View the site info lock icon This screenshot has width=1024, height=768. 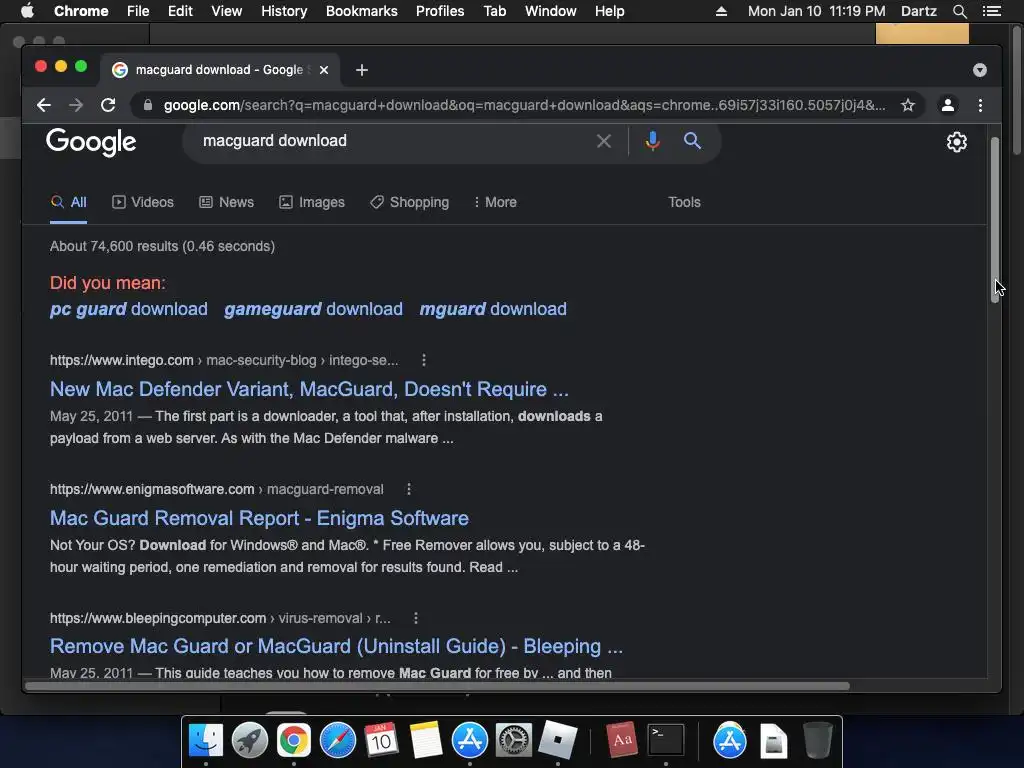click(x=148, y=105)
